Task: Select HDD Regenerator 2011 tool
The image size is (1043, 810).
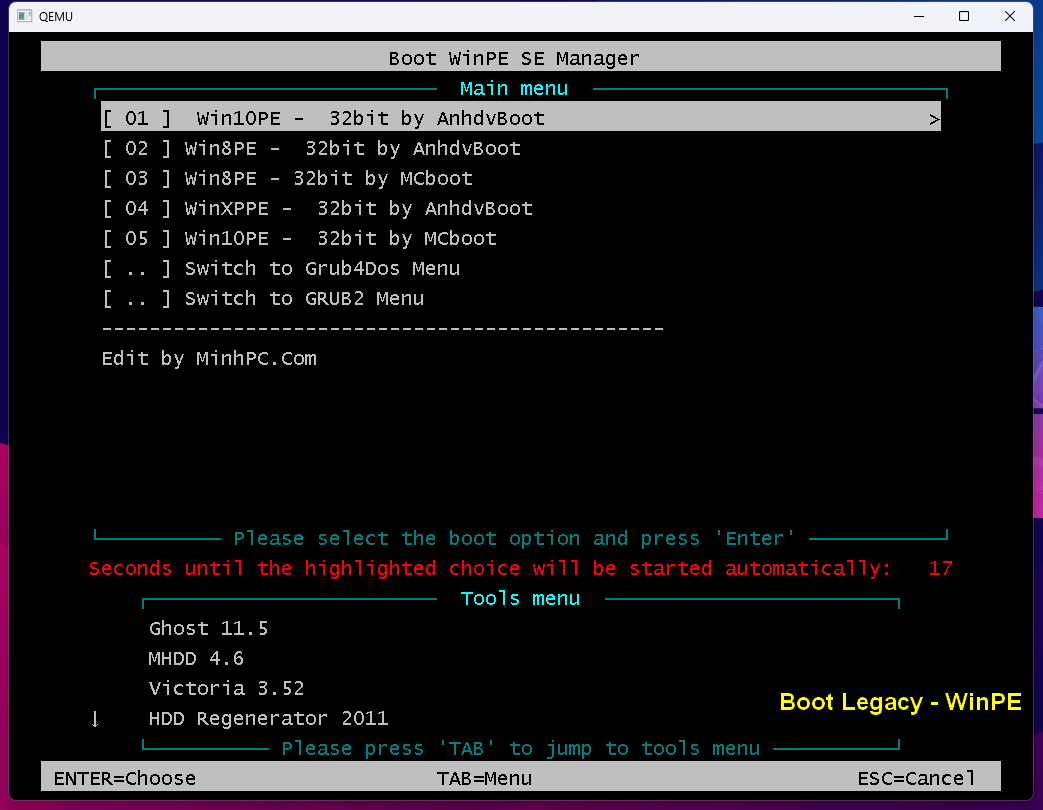Action: tap(268, 718)
